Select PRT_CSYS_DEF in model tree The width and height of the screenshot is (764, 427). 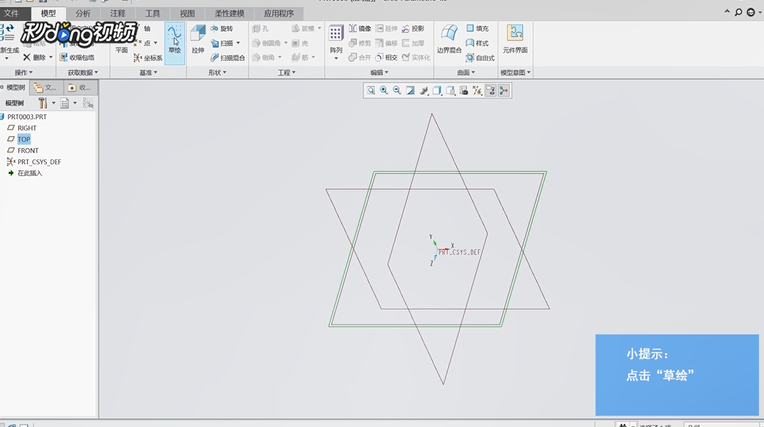pyautogui.click(x=39, y=162)
